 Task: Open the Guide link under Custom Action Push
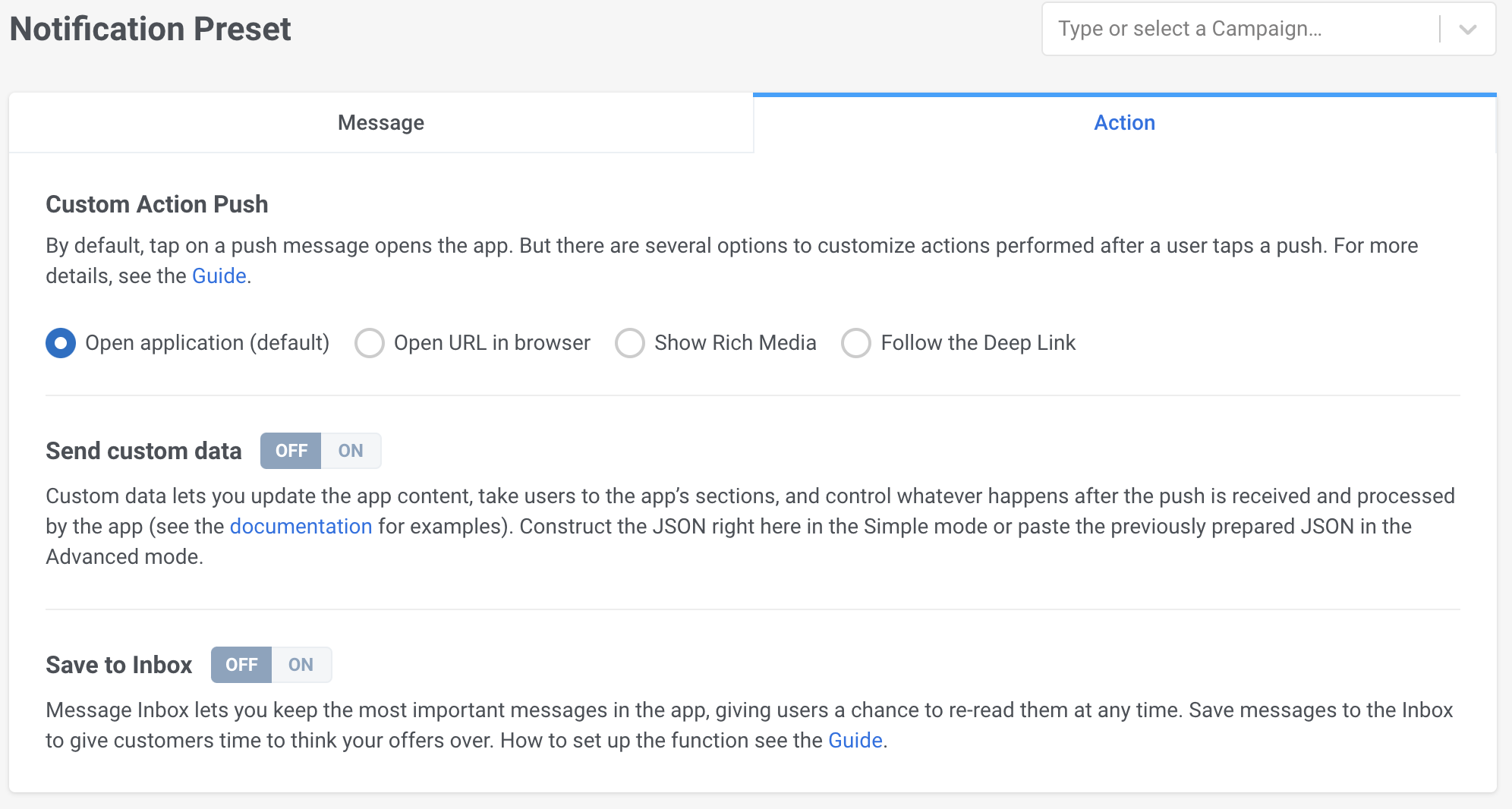[219, 276]
